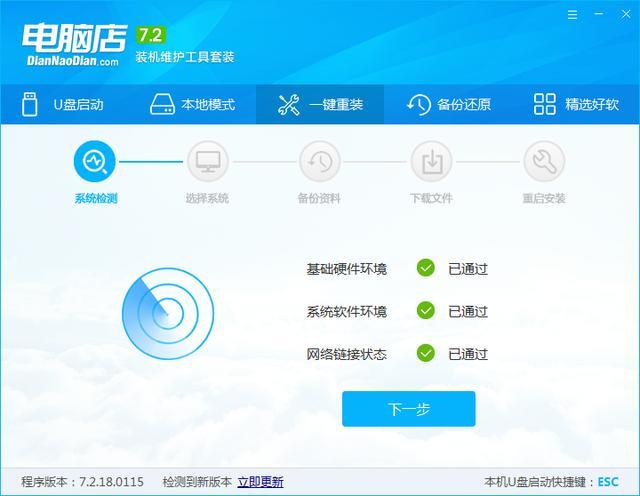Image resolution: width=640 pixels, height=496 pixels.
Task: Go to 精选好软 tab
Action: pos(576,105)
